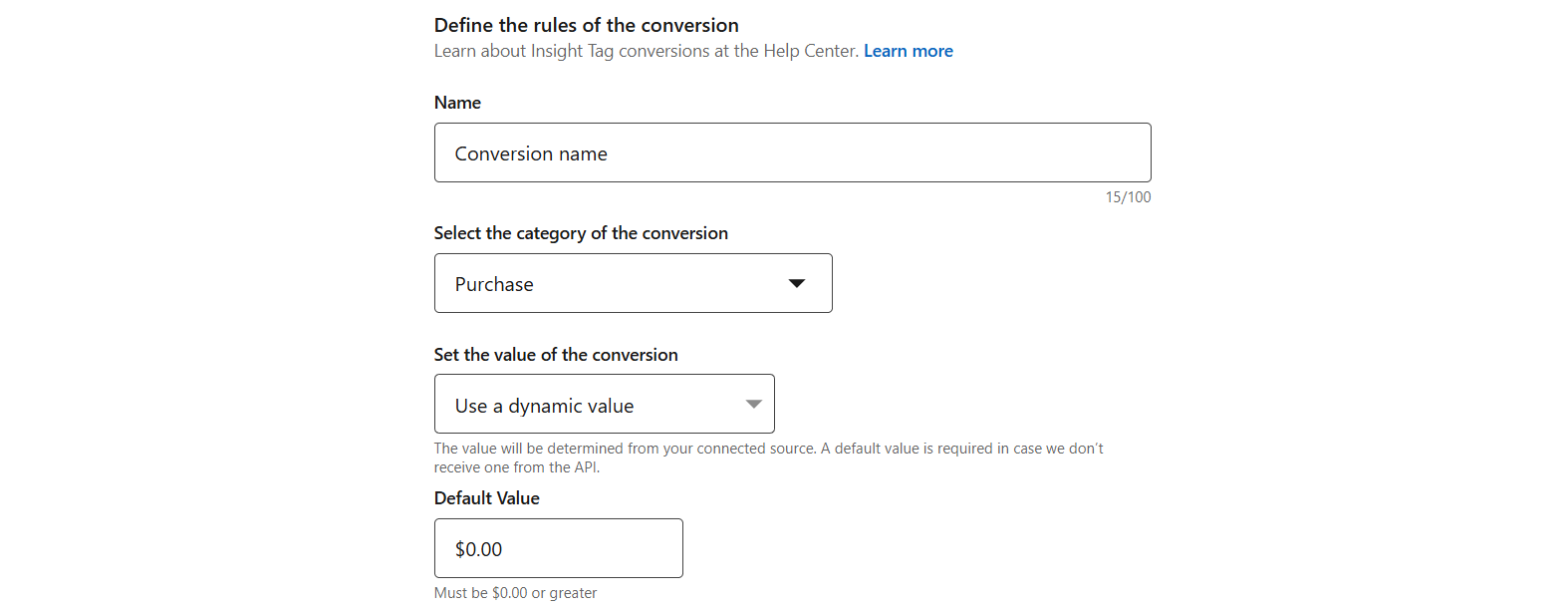Screen dimensions: 1568x610
Task: Click the Select the category label
Action: coord(580,233)
